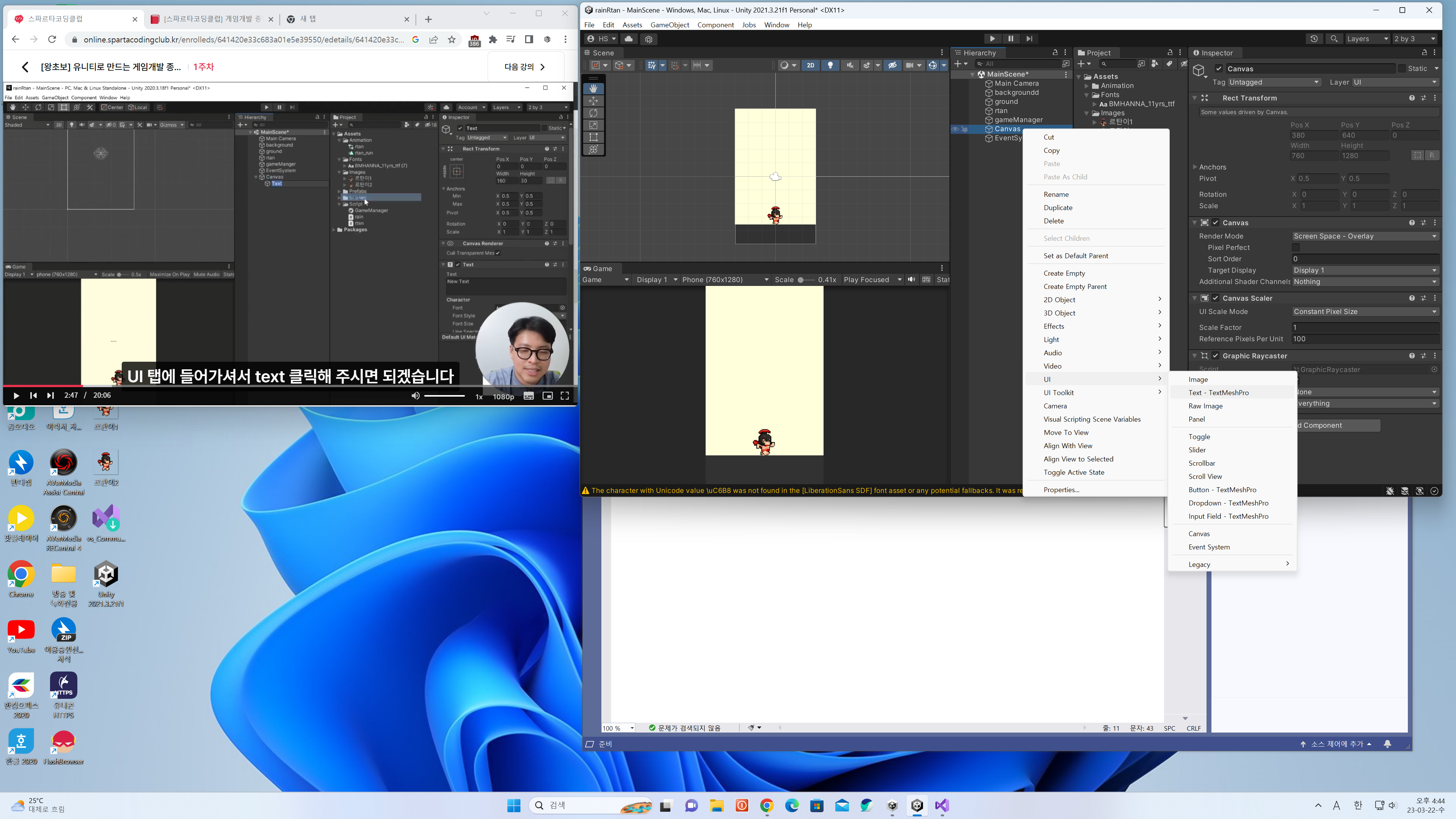
Task: Open Unity 2021.3.21f1 desktop shortcut
Action: [106, 584]
